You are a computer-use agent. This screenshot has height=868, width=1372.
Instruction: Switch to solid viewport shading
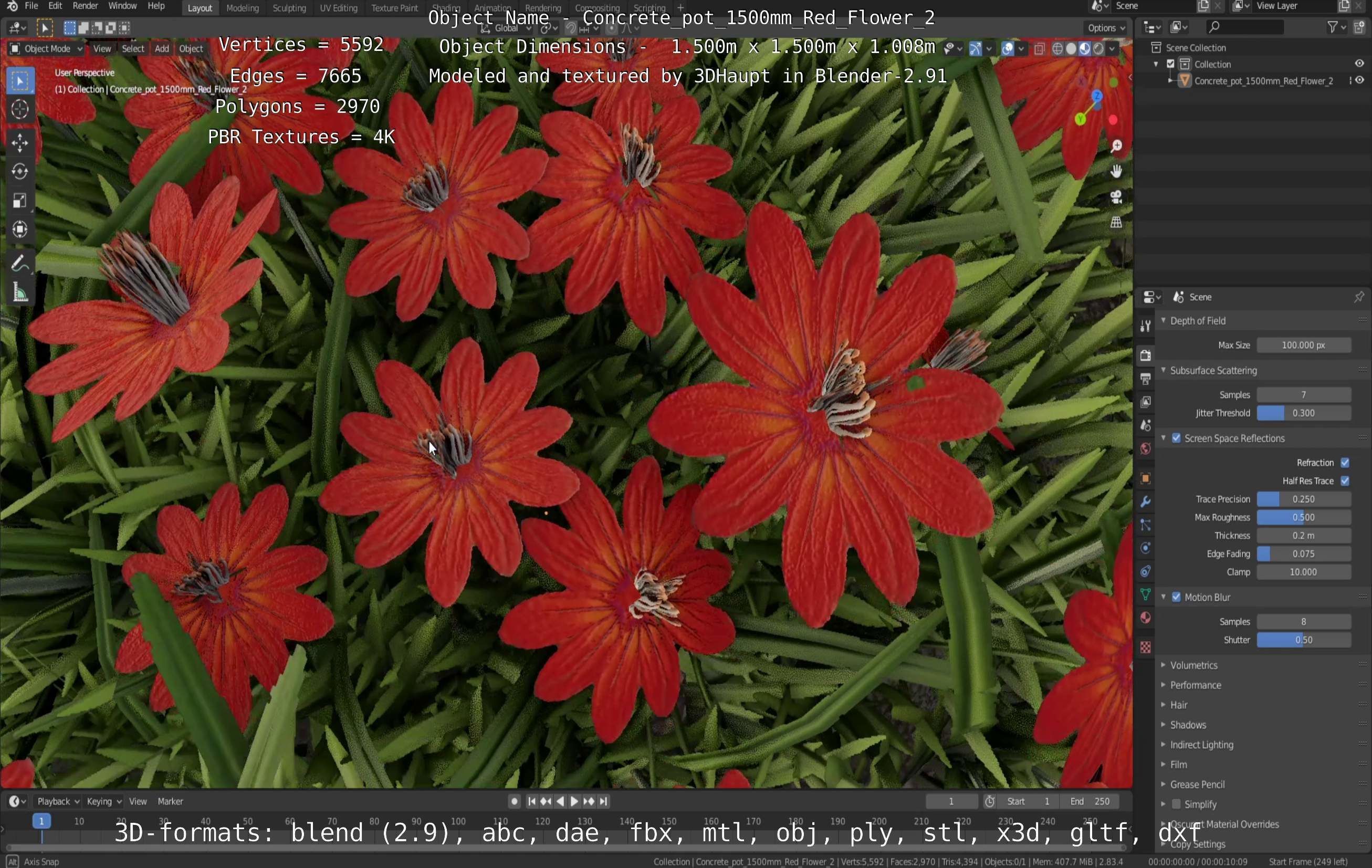tap(1071, 49)
